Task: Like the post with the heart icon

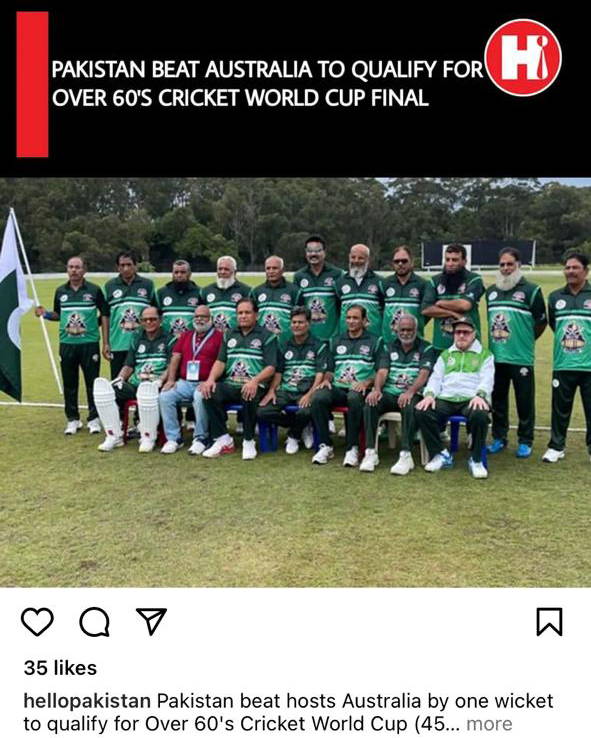Action: click(x=37, y=622)
